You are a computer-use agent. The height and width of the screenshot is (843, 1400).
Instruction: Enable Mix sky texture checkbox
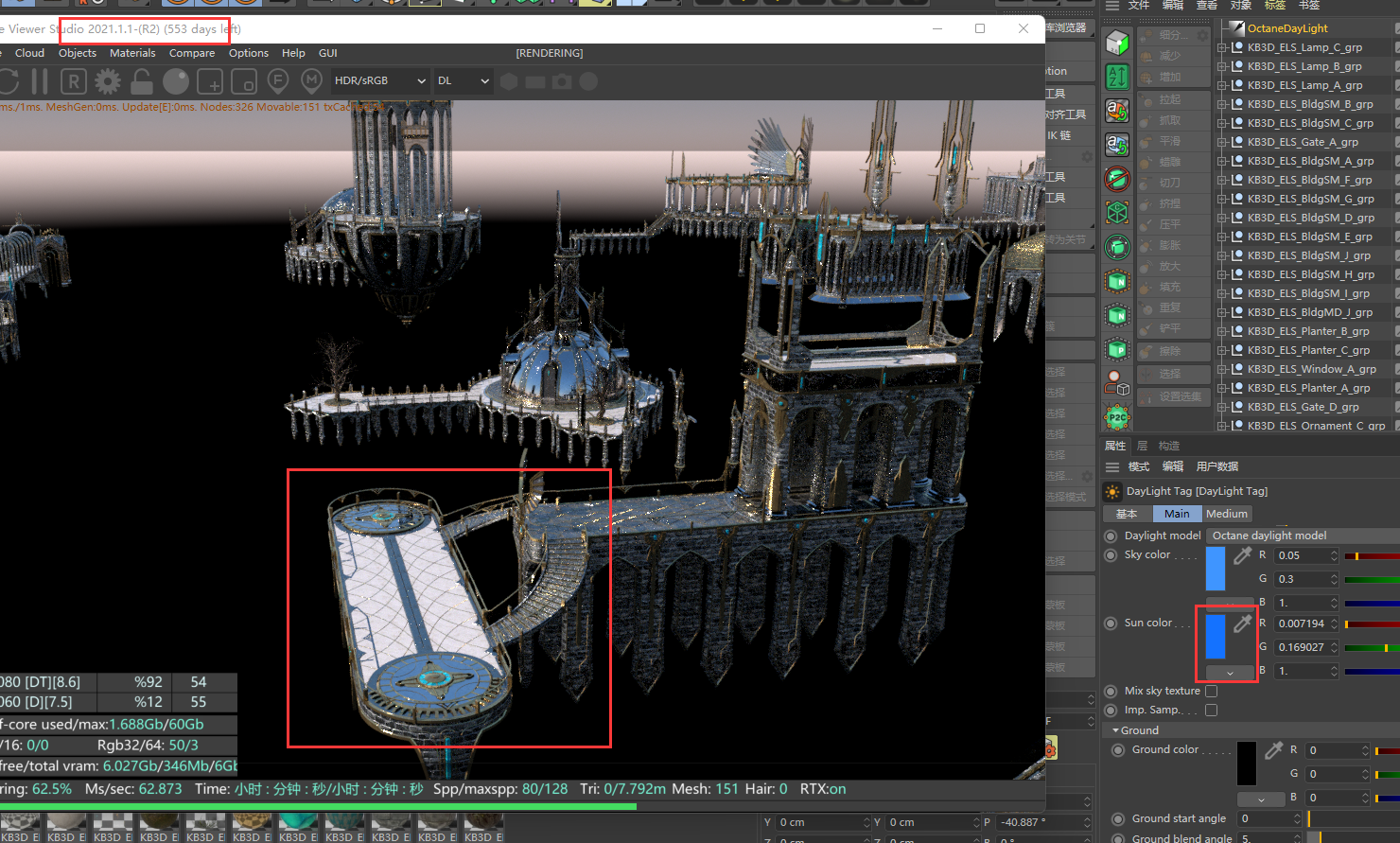tap(1211, 692)
